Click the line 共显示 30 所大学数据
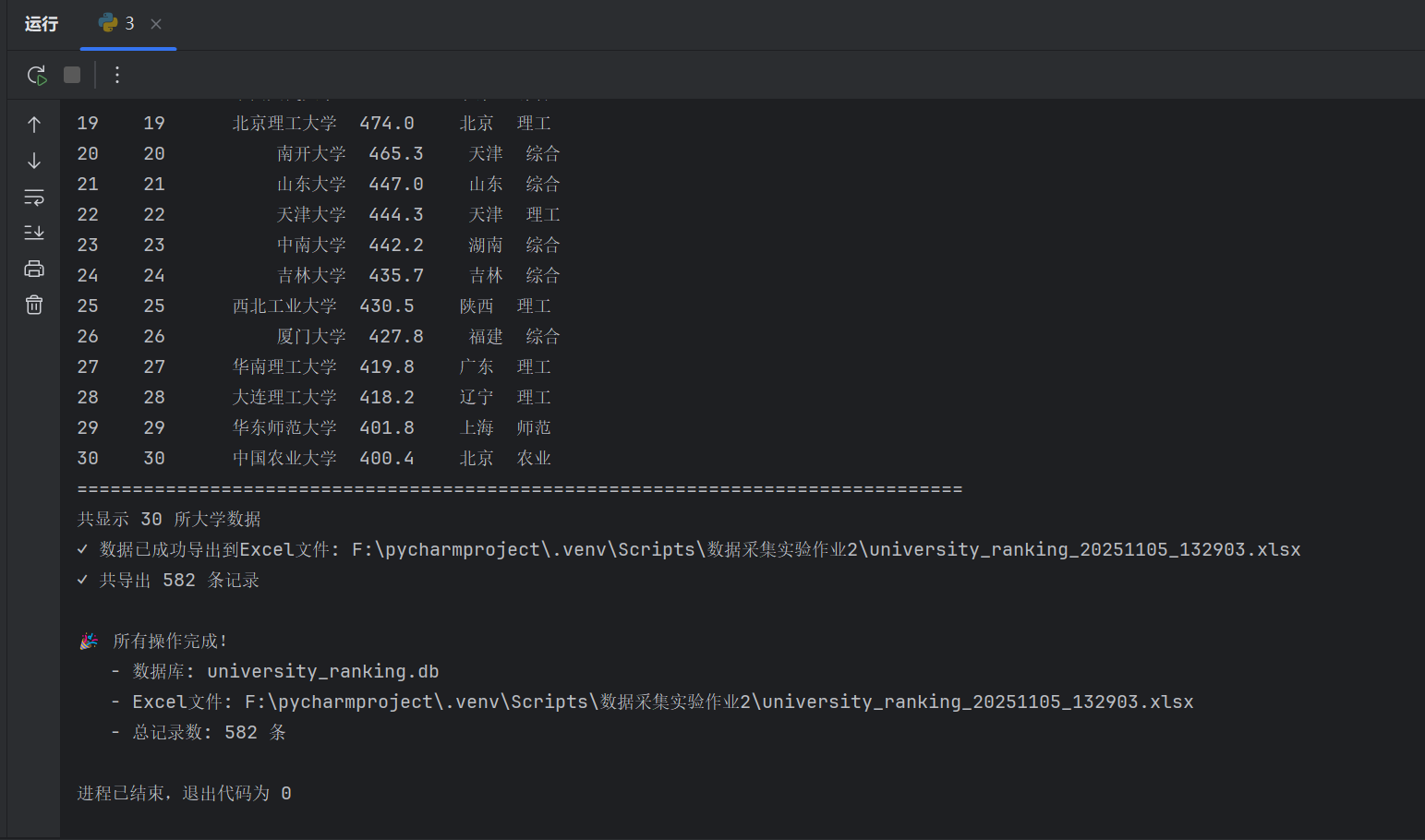 [169, 519]
